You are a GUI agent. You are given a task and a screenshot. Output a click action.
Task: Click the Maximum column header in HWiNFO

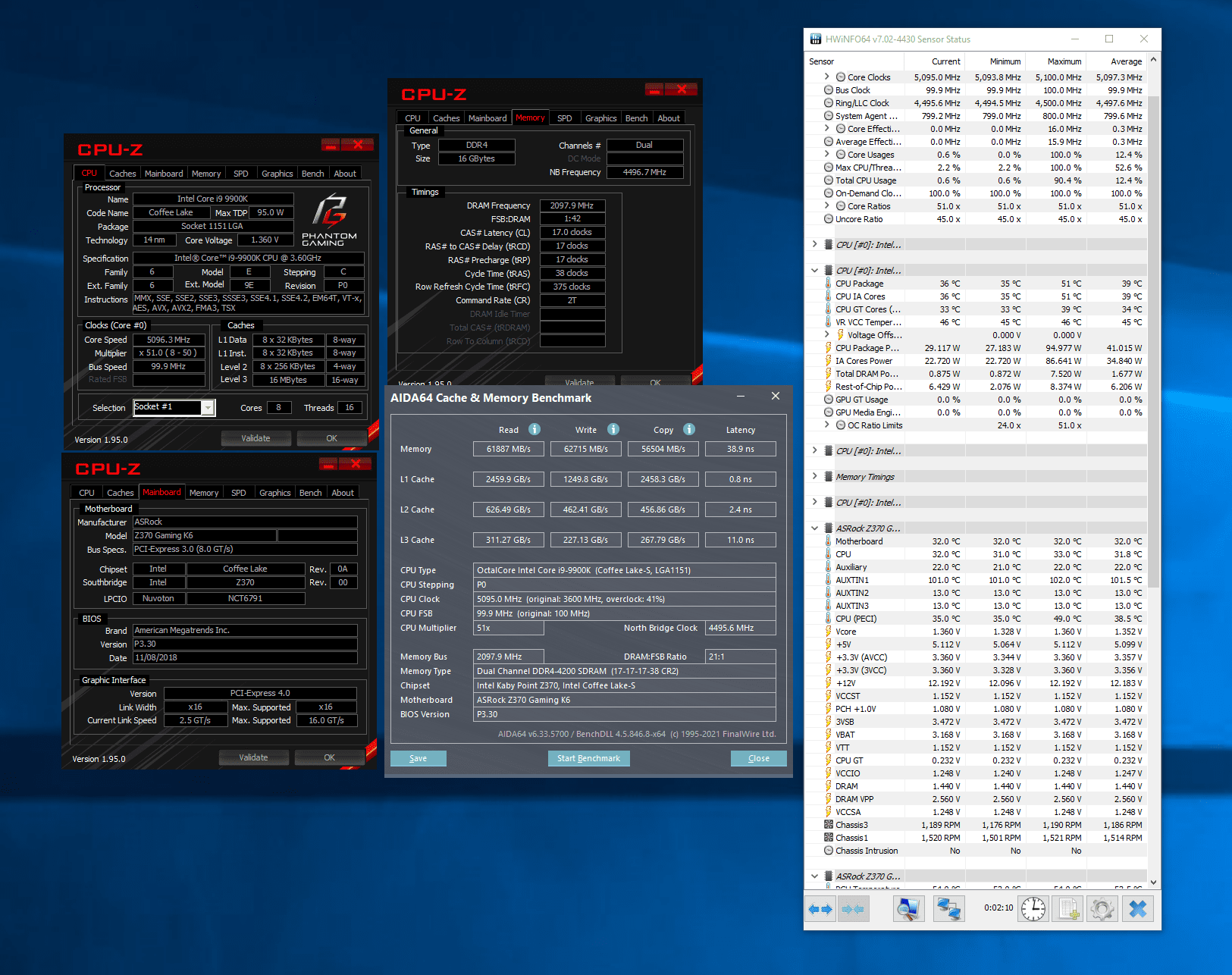[1055, 61]
